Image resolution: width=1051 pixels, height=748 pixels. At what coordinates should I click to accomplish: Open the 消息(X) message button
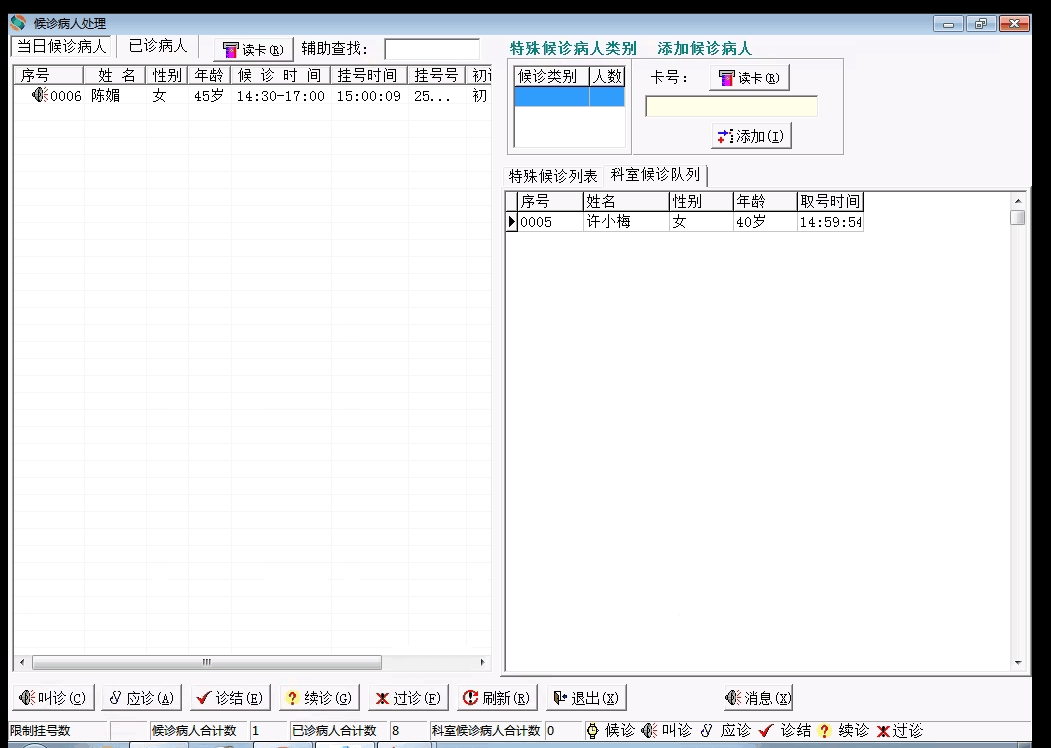758,698
